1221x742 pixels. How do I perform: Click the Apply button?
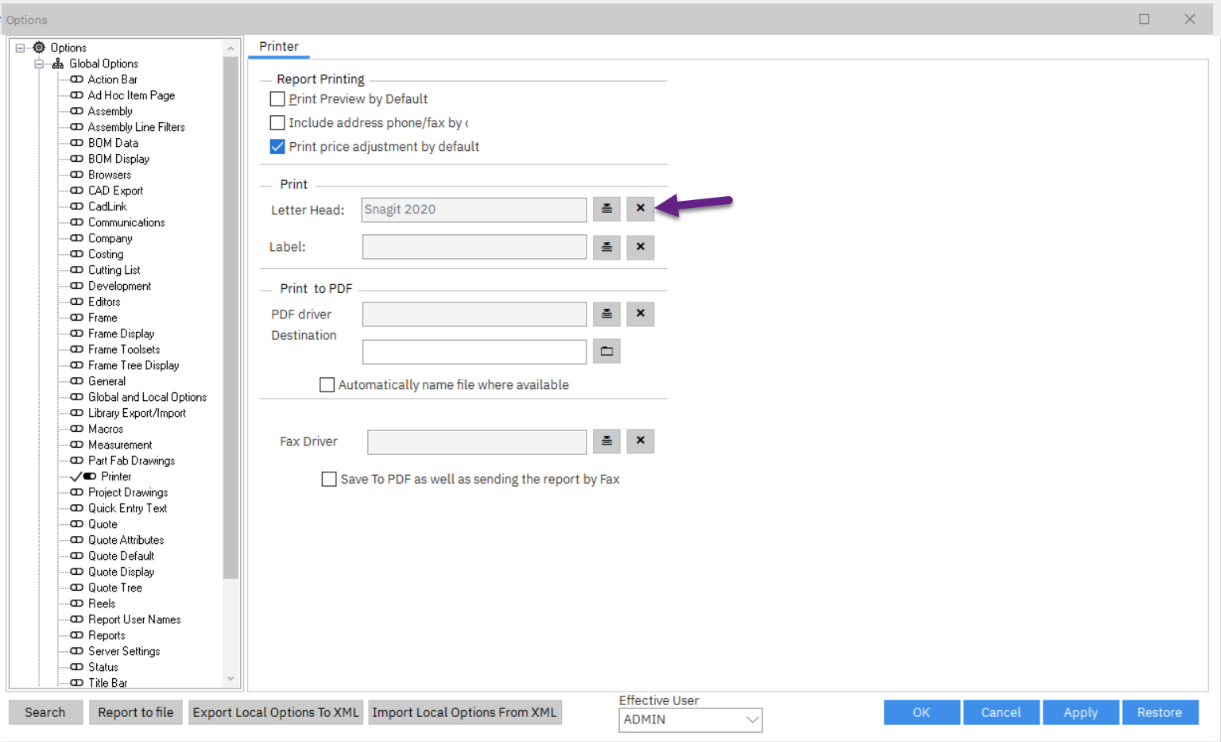(1080, 712)
